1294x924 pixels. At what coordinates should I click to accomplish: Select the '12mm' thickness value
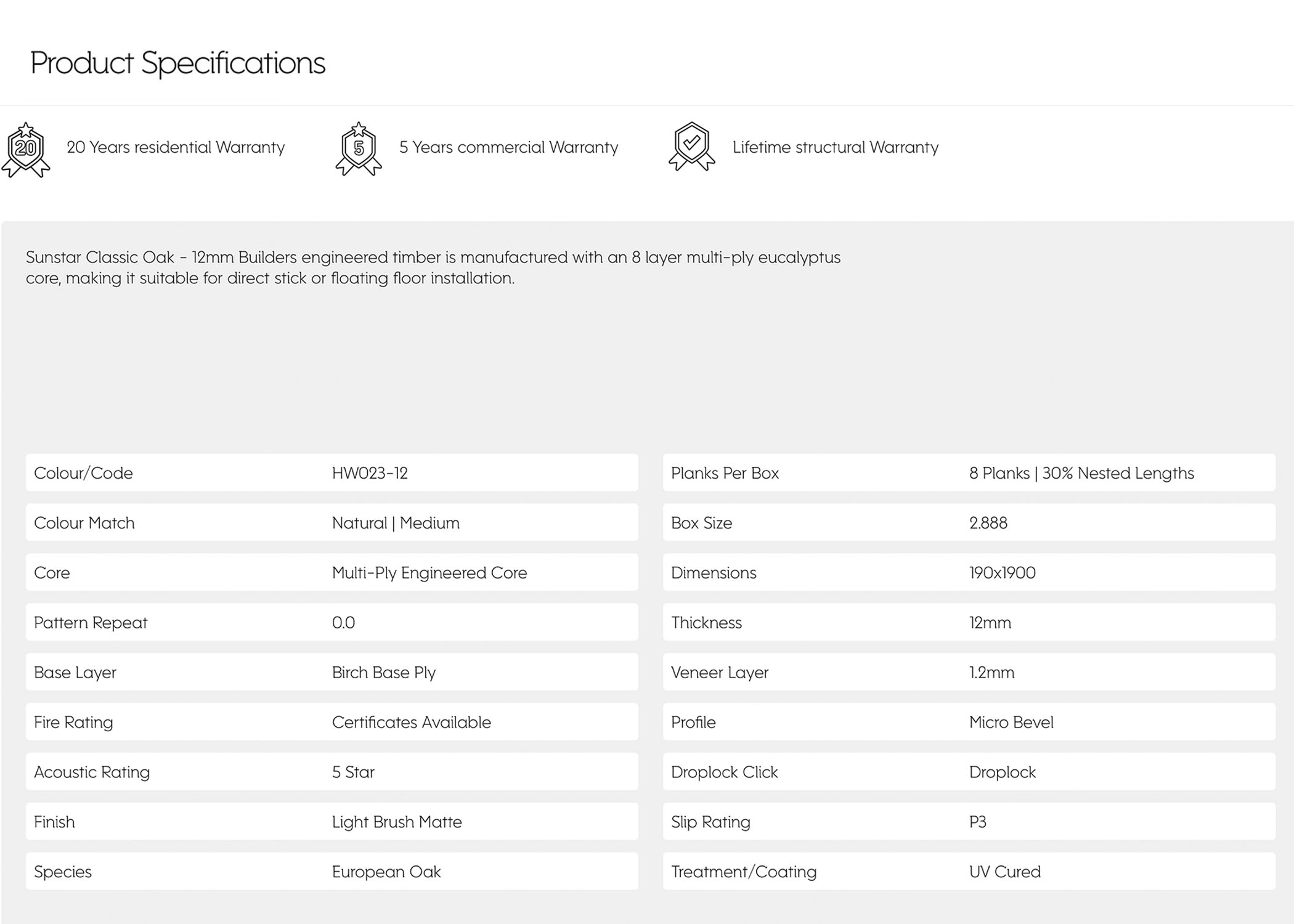coord(990,623)
